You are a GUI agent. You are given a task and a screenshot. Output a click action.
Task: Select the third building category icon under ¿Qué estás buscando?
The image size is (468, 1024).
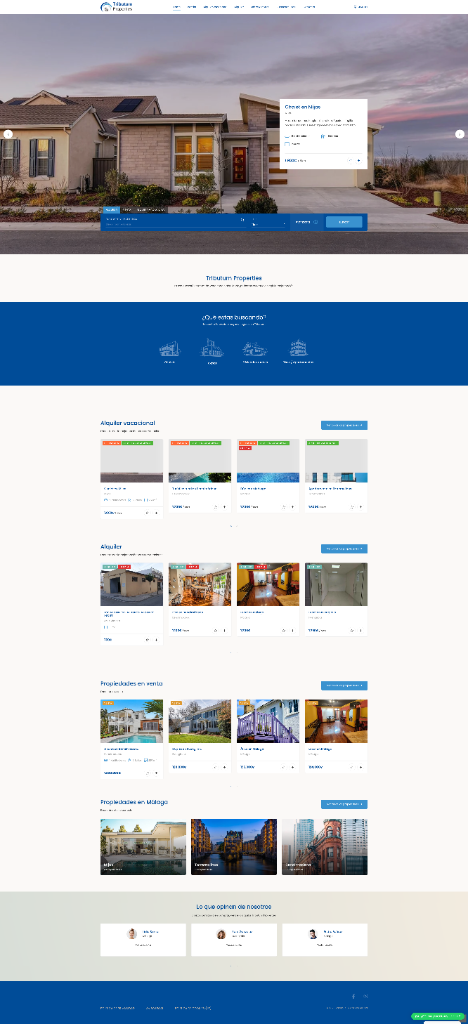[x=255, y=349]
